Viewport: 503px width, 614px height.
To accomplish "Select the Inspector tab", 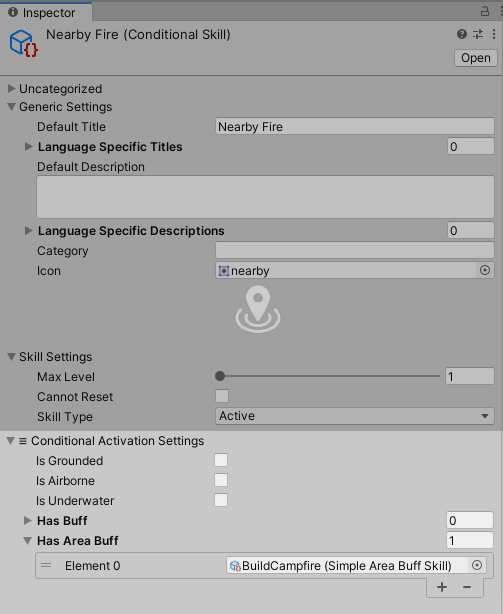I will [x=46, y=12].
